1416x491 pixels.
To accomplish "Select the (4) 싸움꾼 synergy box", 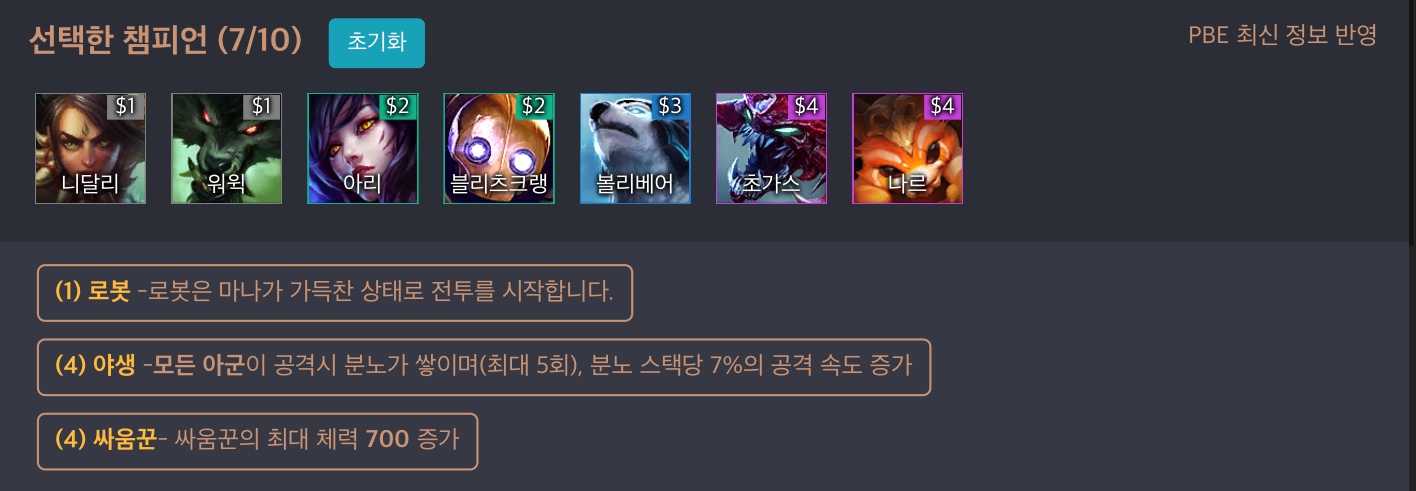I will [257, 441].
